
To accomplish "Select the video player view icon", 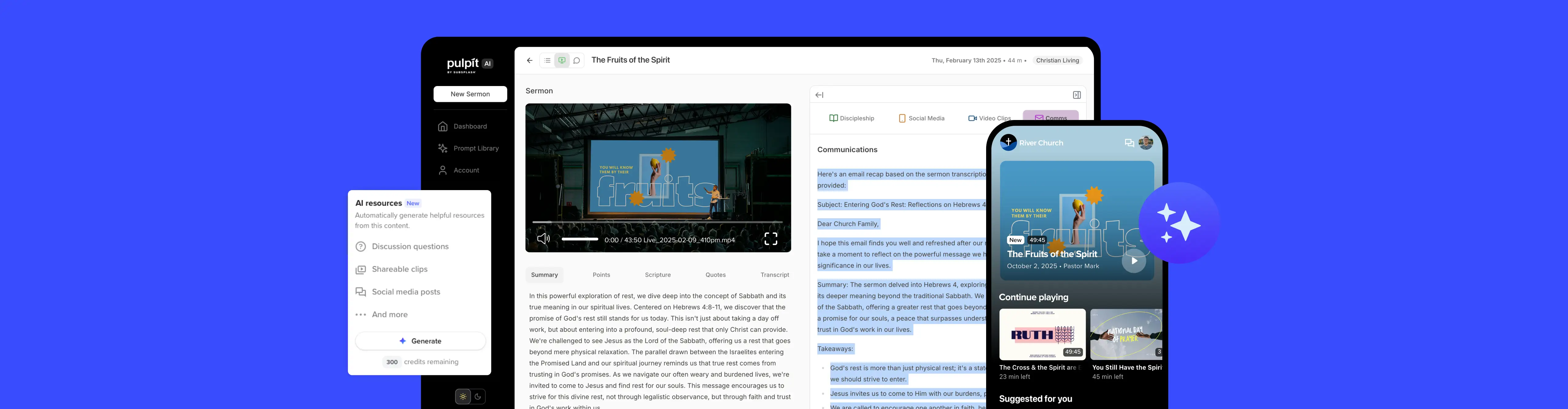I will point(562,60).
